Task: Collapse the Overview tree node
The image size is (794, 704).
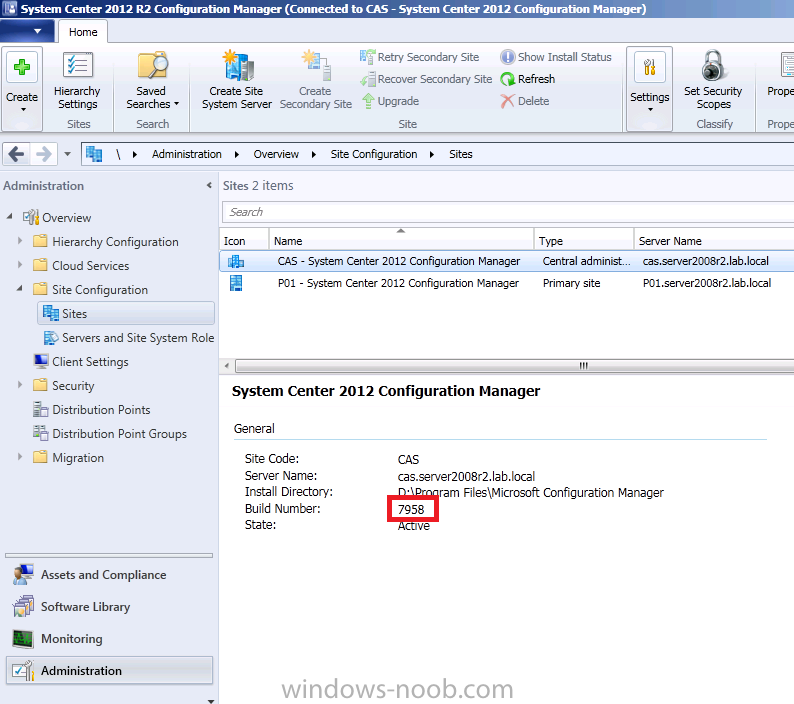Action: (x=10, y=216)
